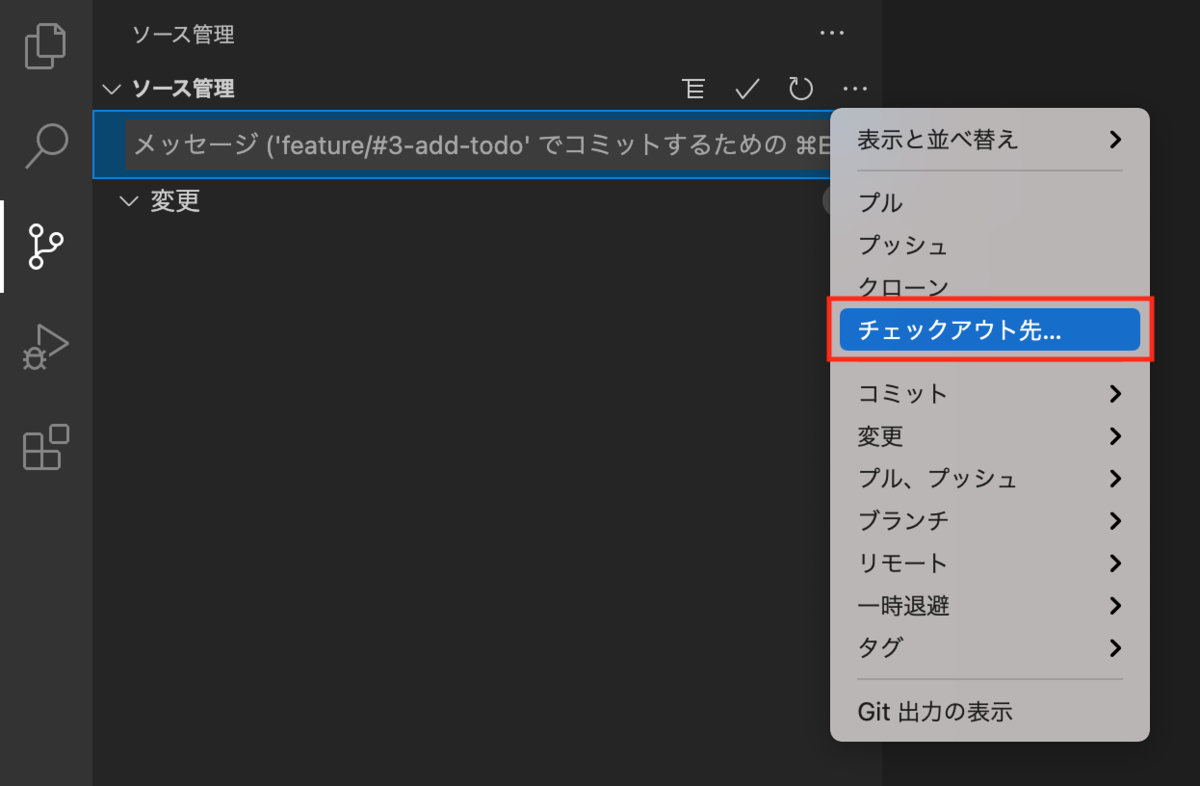Open the Extensions icon
1200x786 pixels.
coord(45,449)
